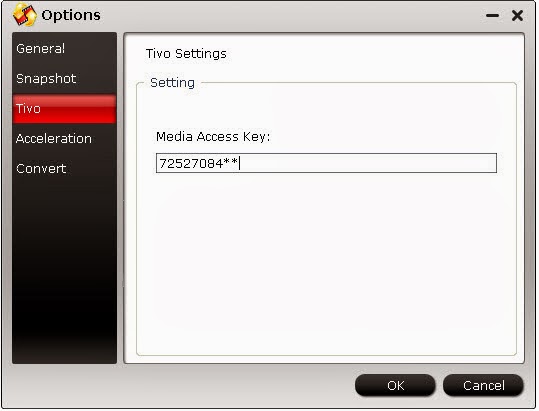Click empty title bar space before minimize
Image resolution: width=539 pixels, height=411 pixels.
292,15
